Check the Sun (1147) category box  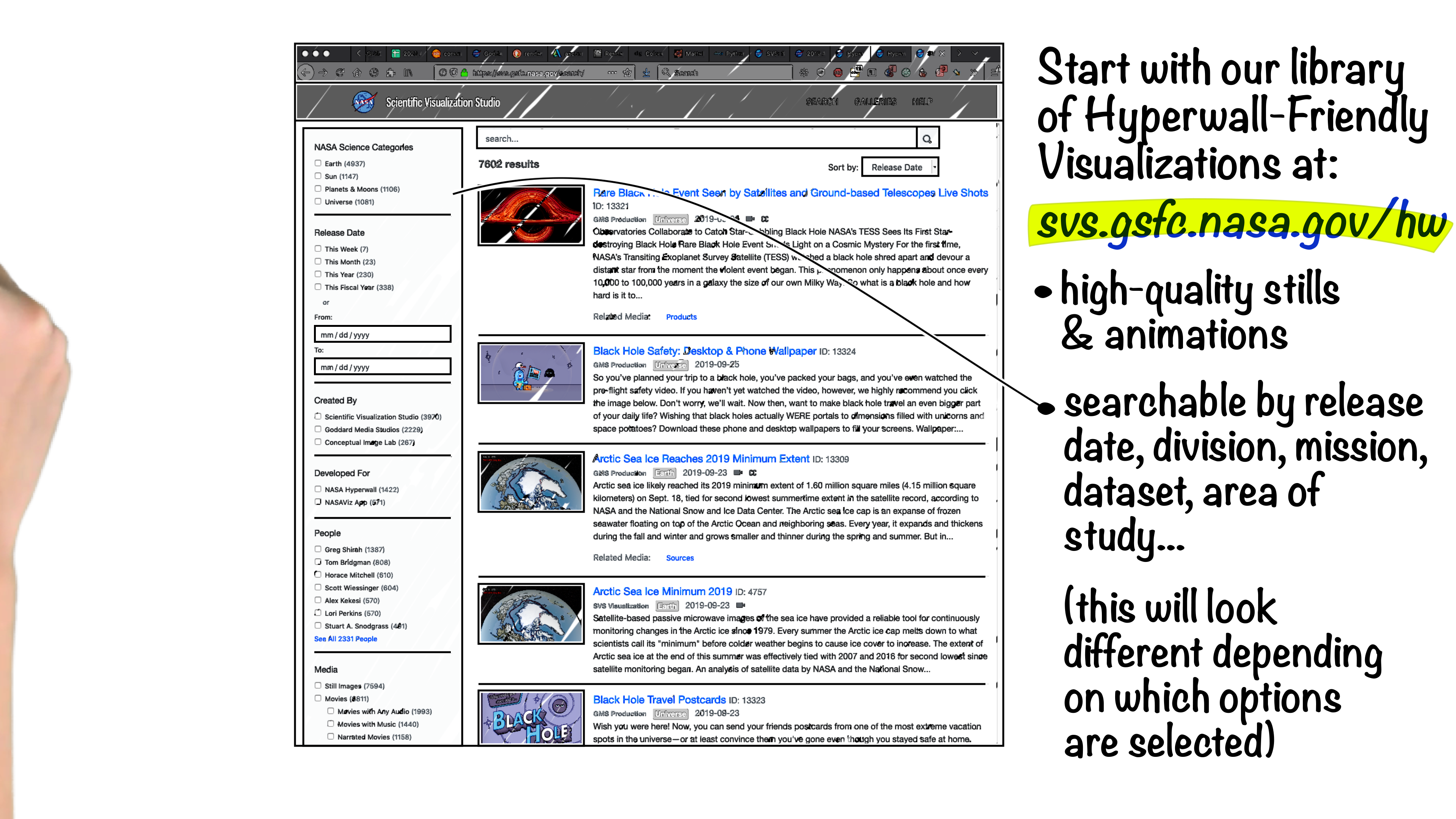click(318, 176)
